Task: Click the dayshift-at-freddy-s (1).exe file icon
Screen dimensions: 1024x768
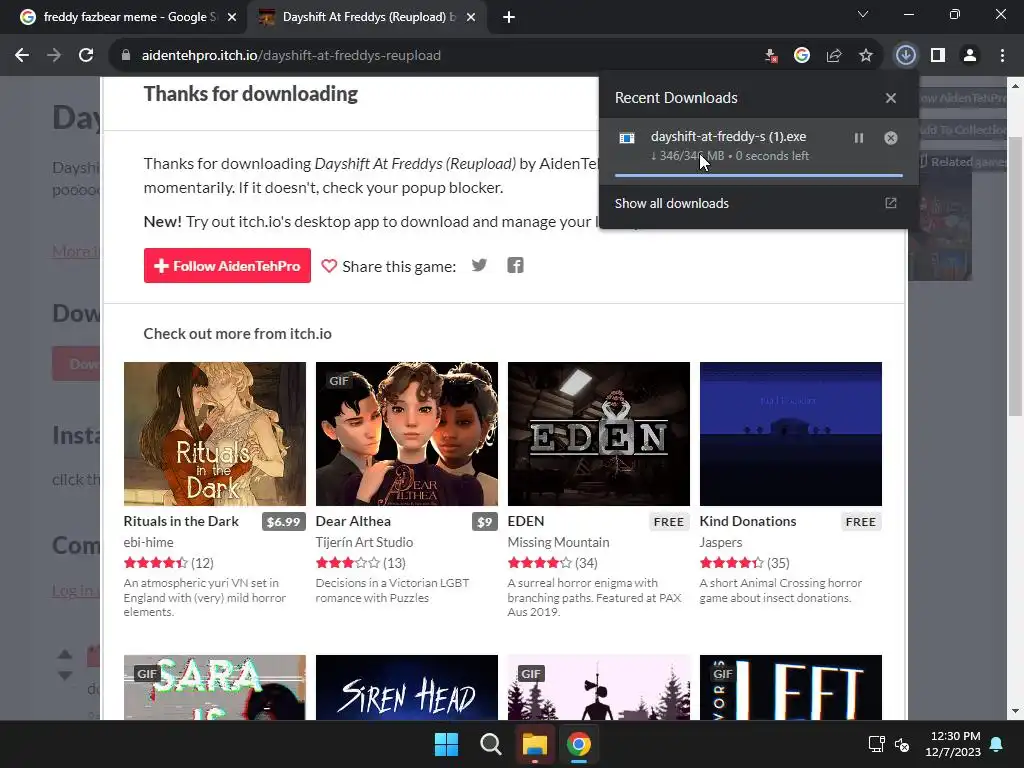Action: click(627, 138)
